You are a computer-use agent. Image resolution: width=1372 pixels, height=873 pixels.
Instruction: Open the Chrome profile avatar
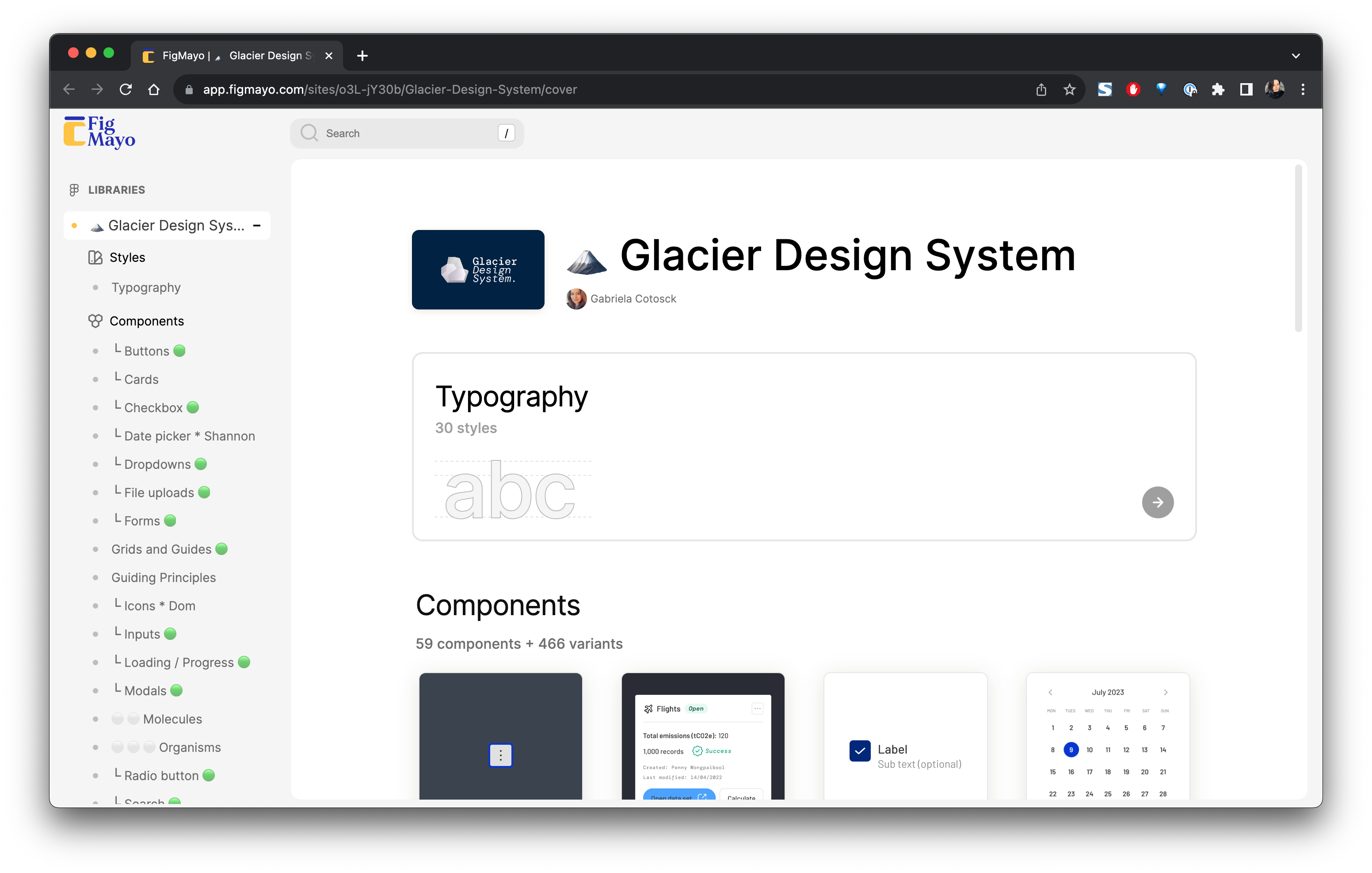click(1275, 89)
